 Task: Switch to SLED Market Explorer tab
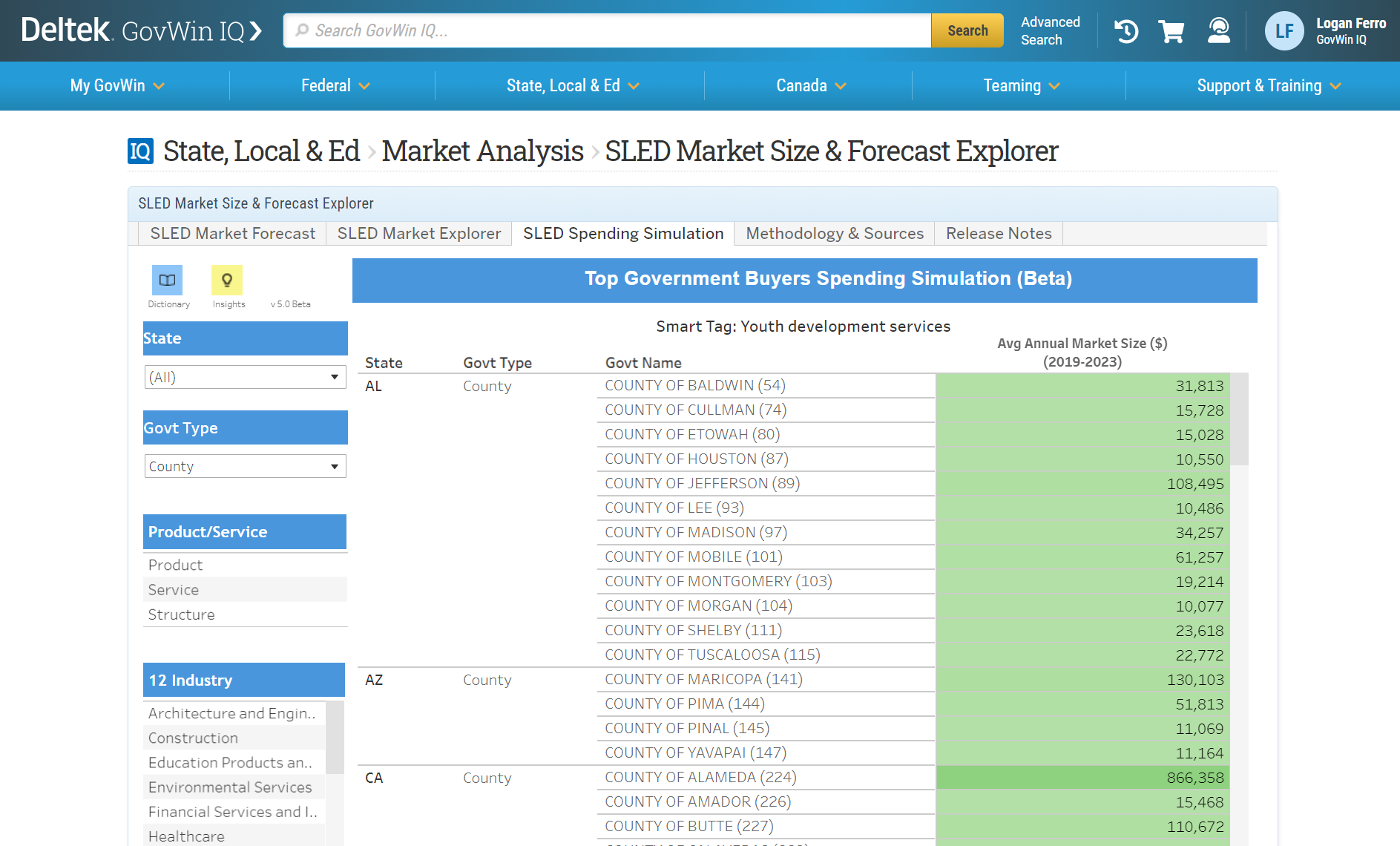[418, 234]
